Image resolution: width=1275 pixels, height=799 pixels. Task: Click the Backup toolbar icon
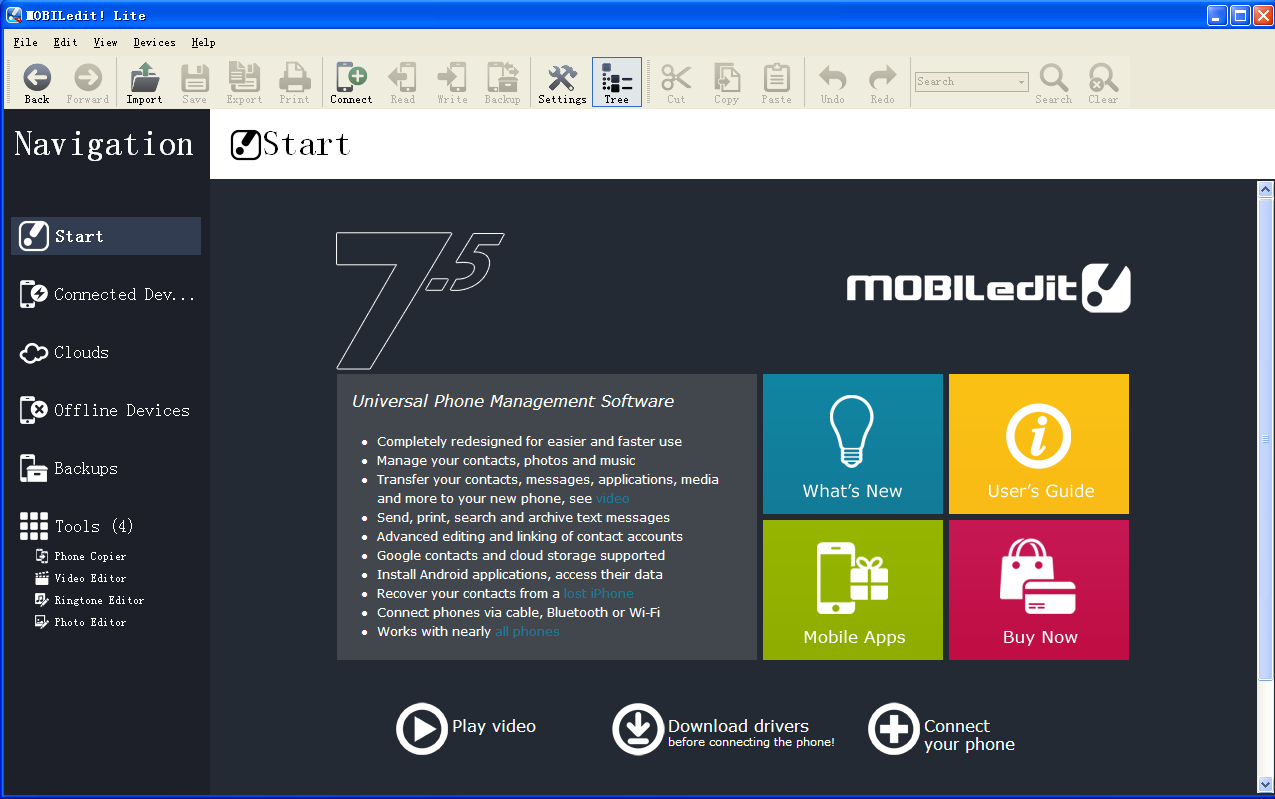point(502,83)
